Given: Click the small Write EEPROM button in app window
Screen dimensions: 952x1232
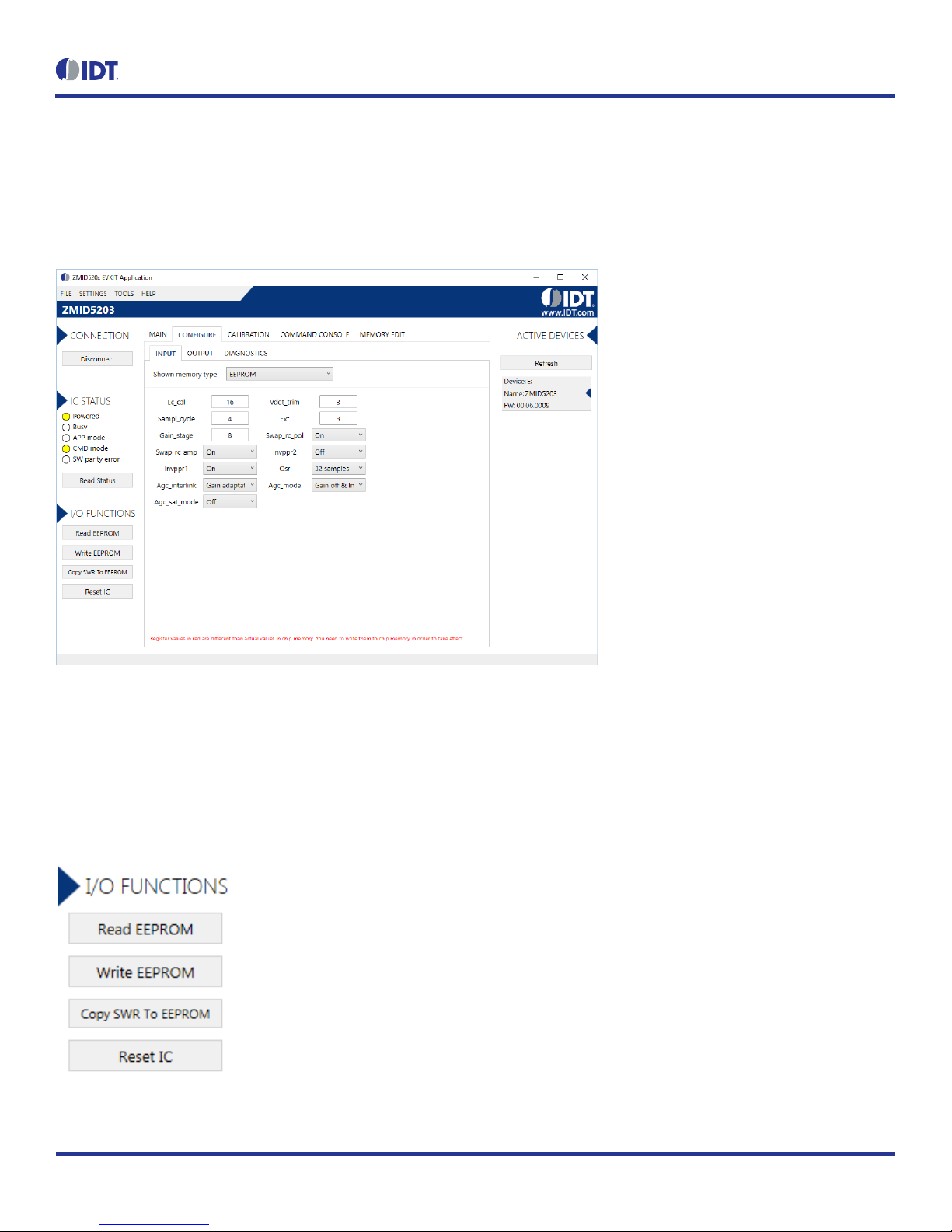Looking at the screenshot, I should coord(97,553).
